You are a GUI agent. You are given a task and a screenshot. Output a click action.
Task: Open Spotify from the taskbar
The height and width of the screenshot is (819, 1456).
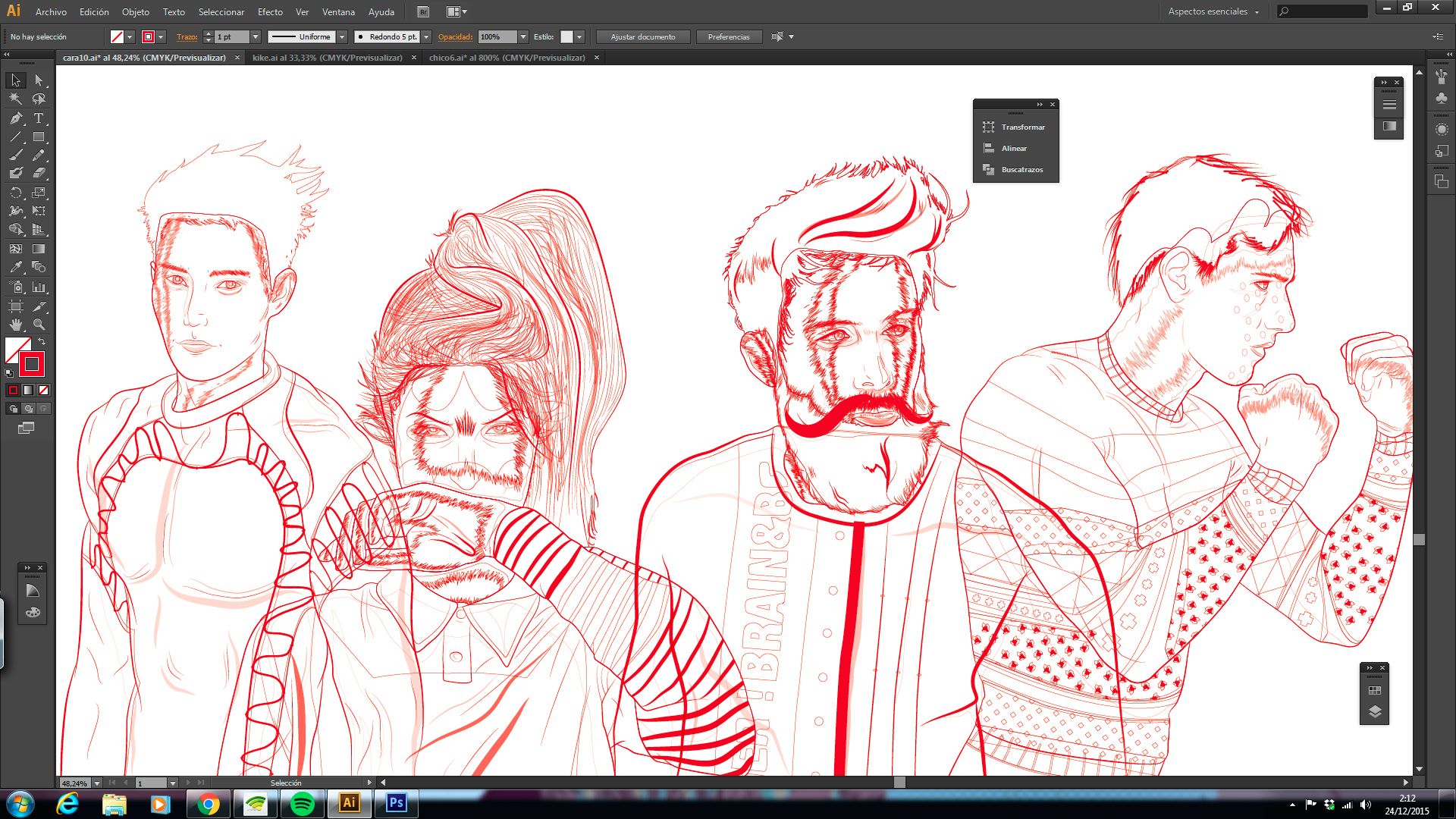tap(303, 804)
